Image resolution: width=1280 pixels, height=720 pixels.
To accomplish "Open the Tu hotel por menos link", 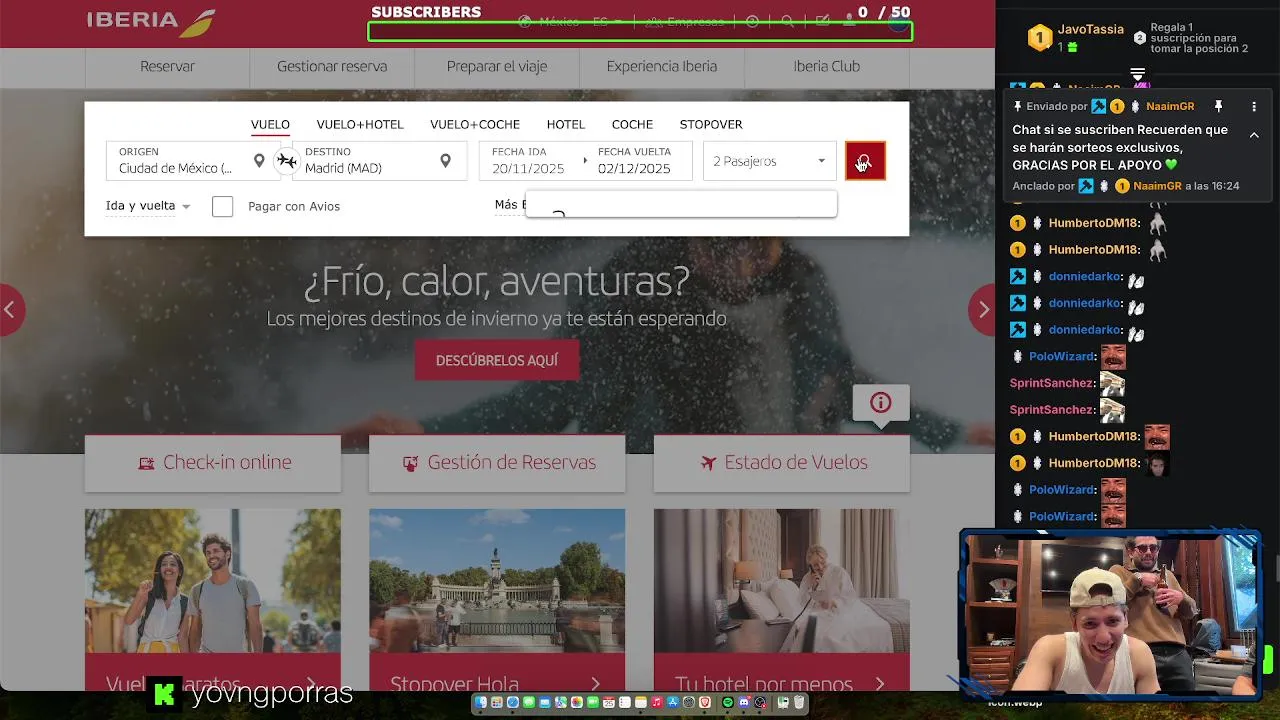I will [x=782, y=684].
